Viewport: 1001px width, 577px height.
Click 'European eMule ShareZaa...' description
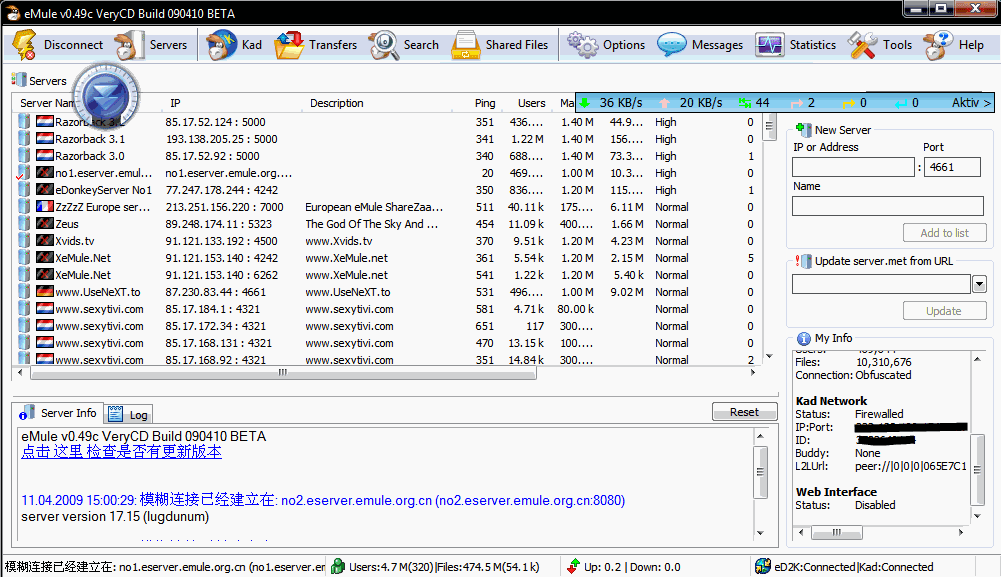tap(374, 207)
